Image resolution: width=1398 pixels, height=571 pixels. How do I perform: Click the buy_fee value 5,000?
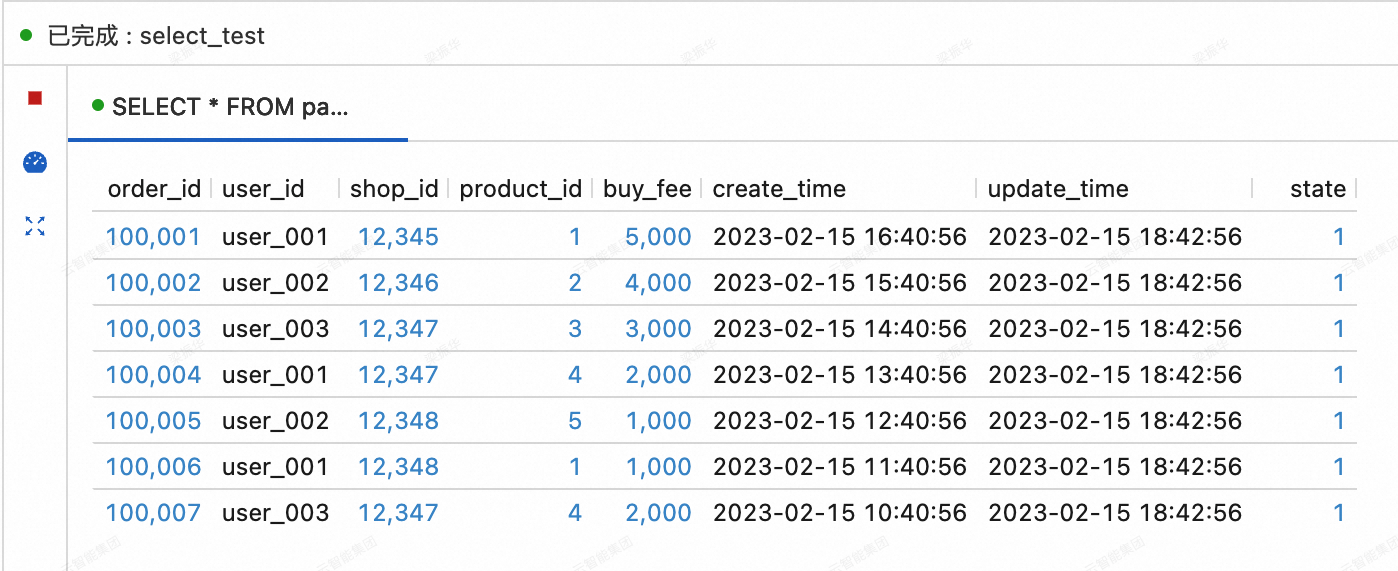[658, 237]
